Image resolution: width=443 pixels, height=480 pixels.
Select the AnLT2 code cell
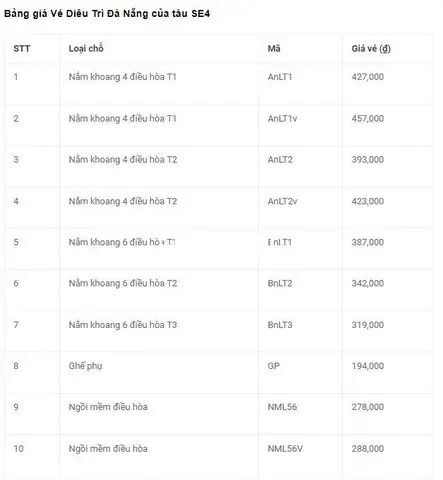(280, 160)
